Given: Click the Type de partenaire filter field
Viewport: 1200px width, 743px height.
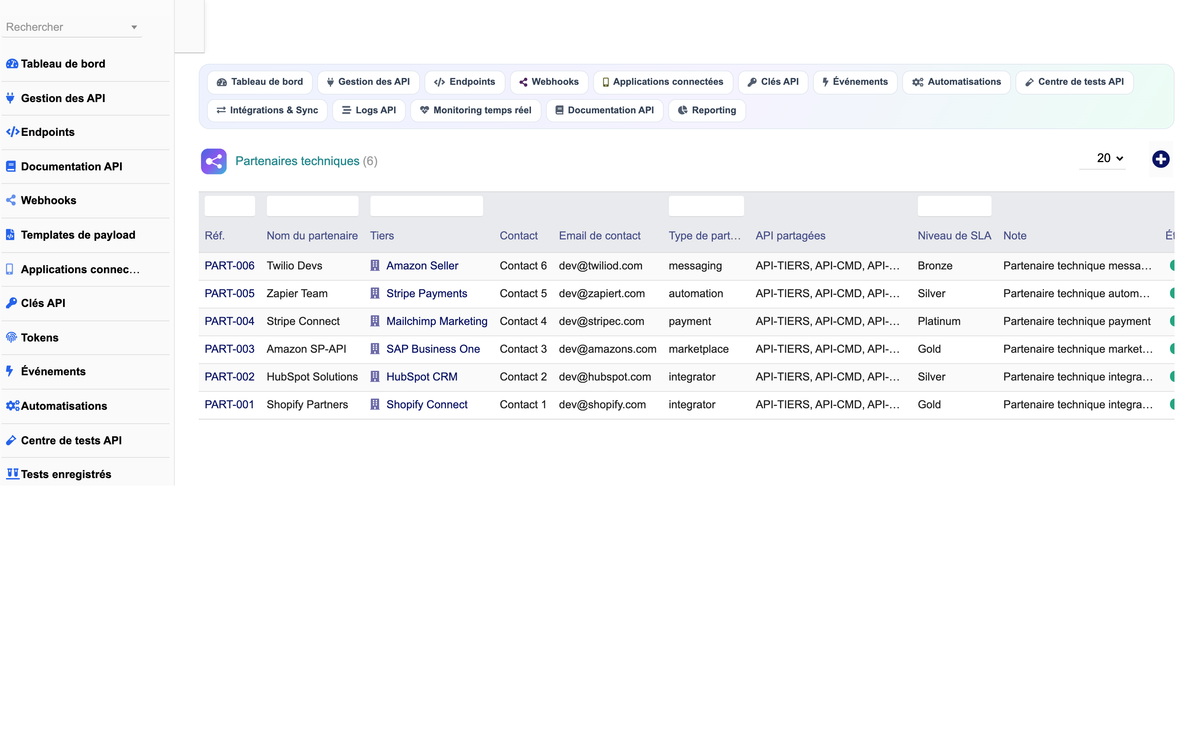Looking at the screenshot, I should tap(706, 206).
